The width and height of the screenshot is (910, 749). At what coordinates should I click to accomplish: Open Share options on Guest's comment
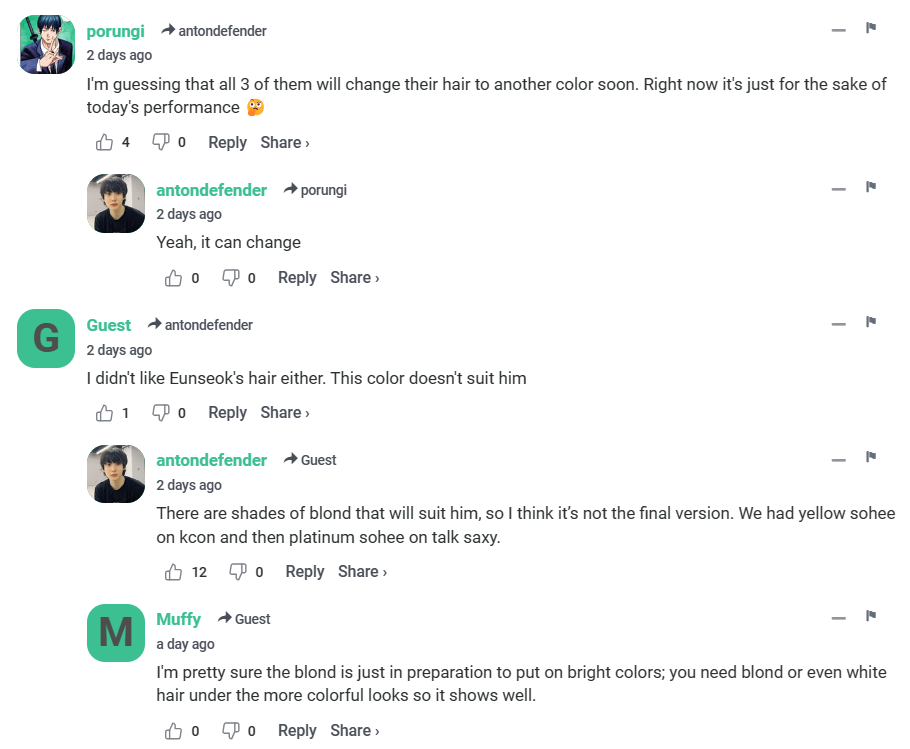click(285, 413)
